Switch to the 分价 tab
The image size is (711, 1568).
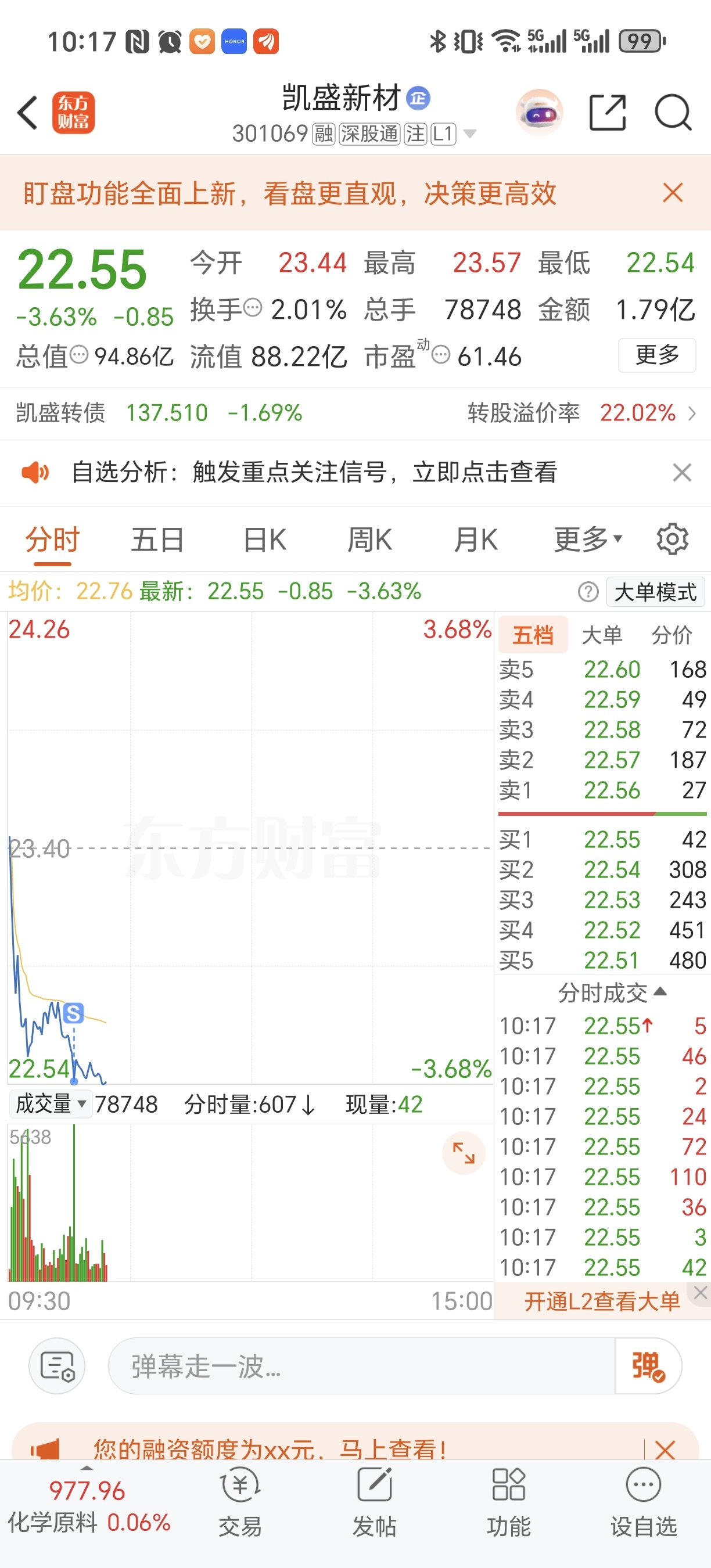(672, 635)
